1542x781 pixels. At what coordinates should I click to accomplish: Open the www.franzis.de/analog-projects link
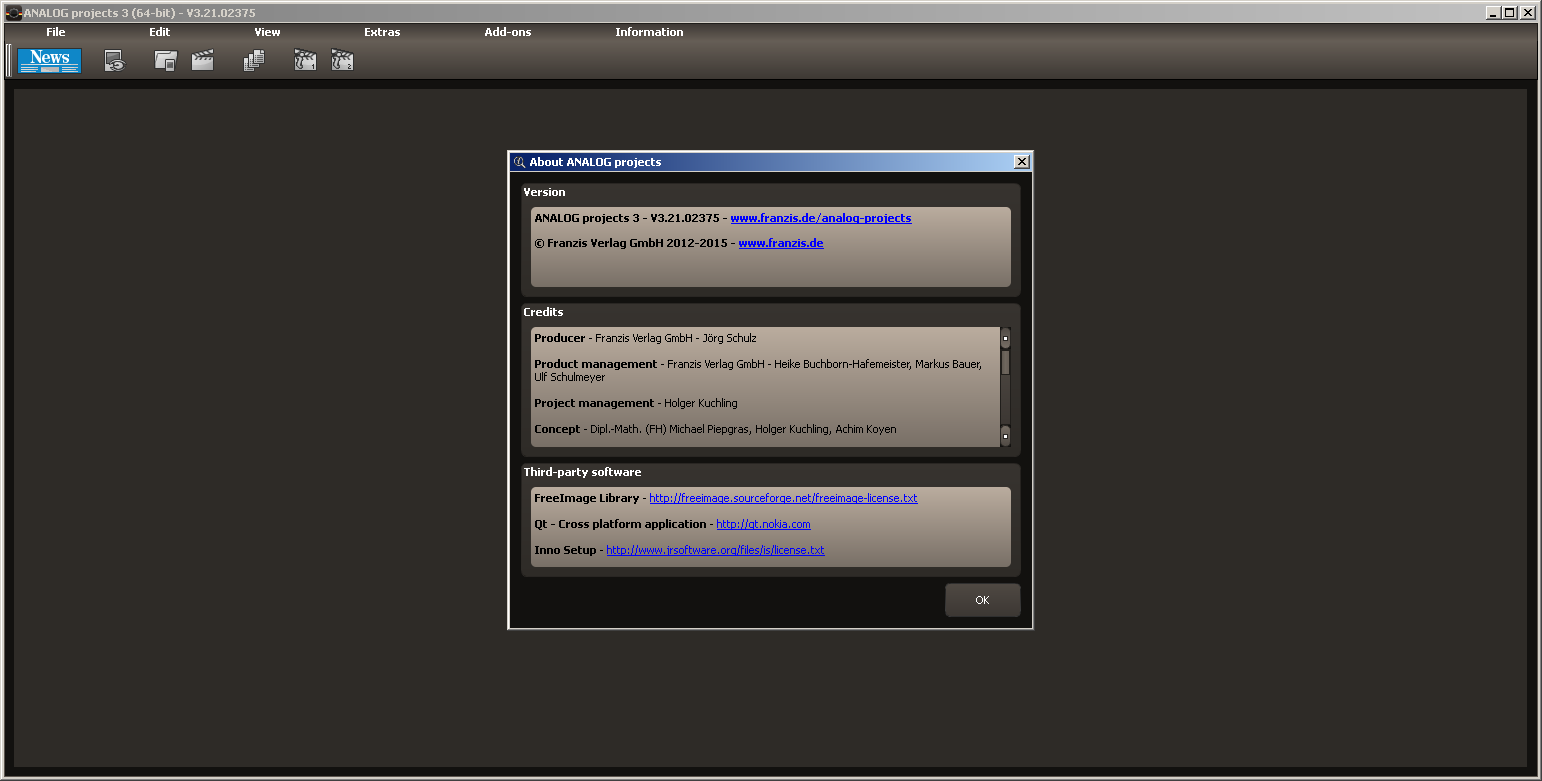point(821,218)
